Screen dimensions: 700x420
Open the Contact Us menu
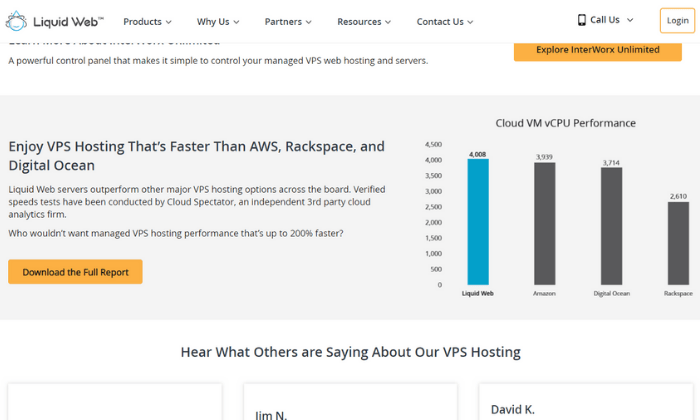coord(445,21)
